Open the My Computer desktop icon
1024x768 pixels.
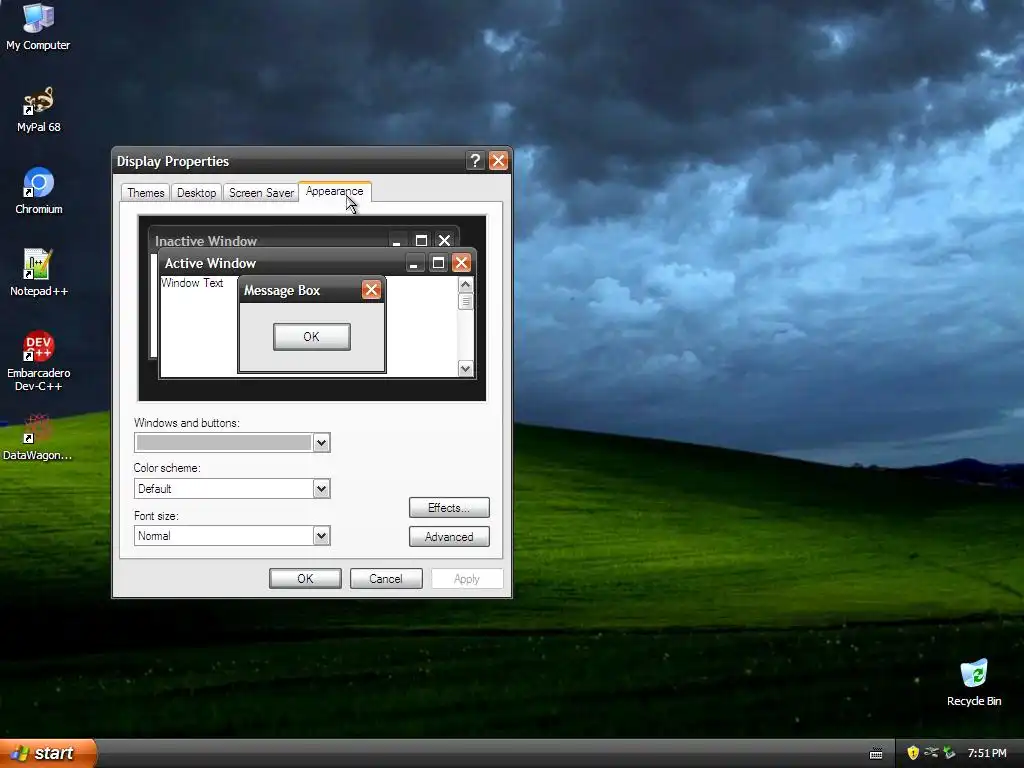[38, 26]
